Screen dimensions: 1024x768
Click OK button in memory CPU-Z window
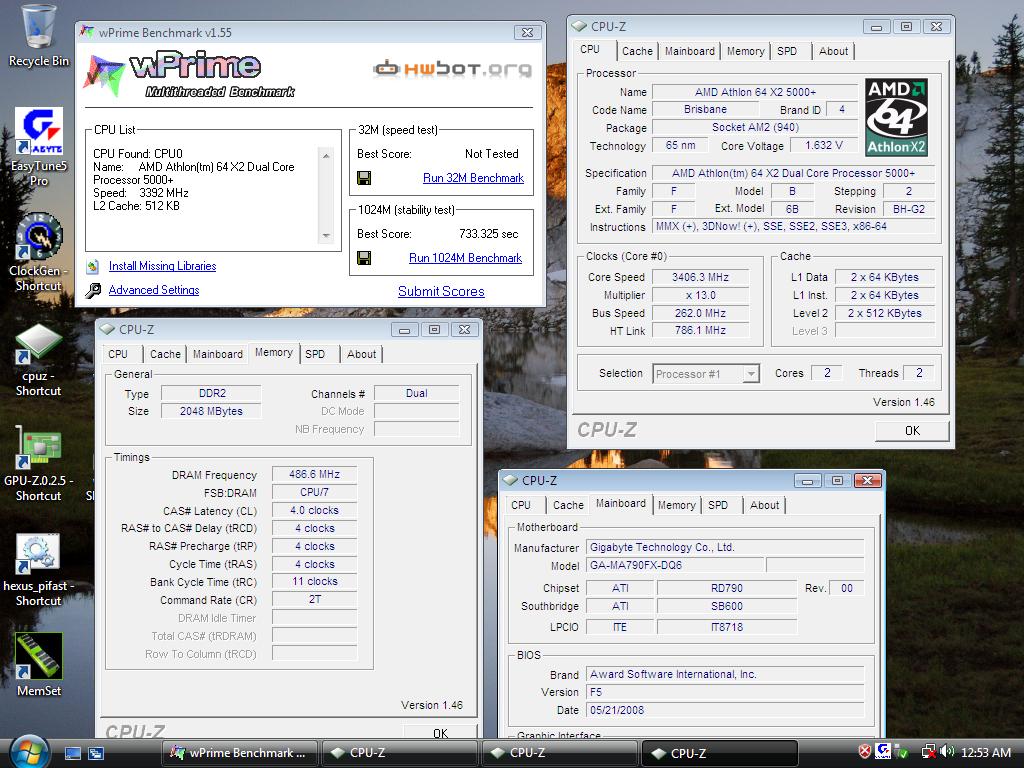441,733
